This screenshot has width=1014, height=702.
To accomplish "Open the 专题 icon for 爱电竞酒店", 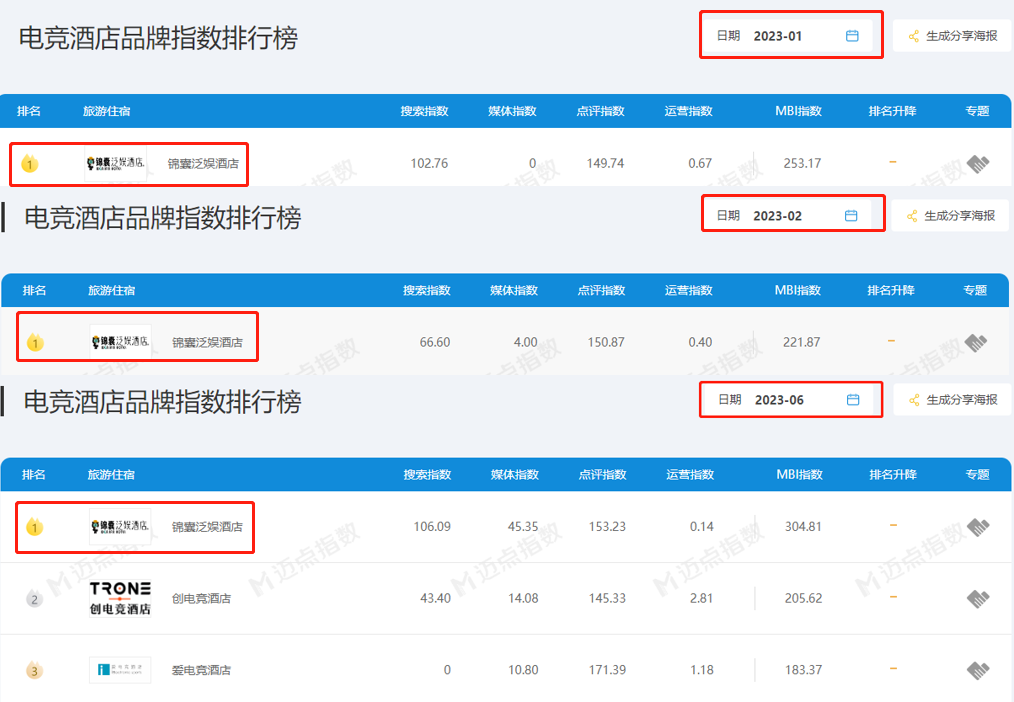I will (977, 670).
